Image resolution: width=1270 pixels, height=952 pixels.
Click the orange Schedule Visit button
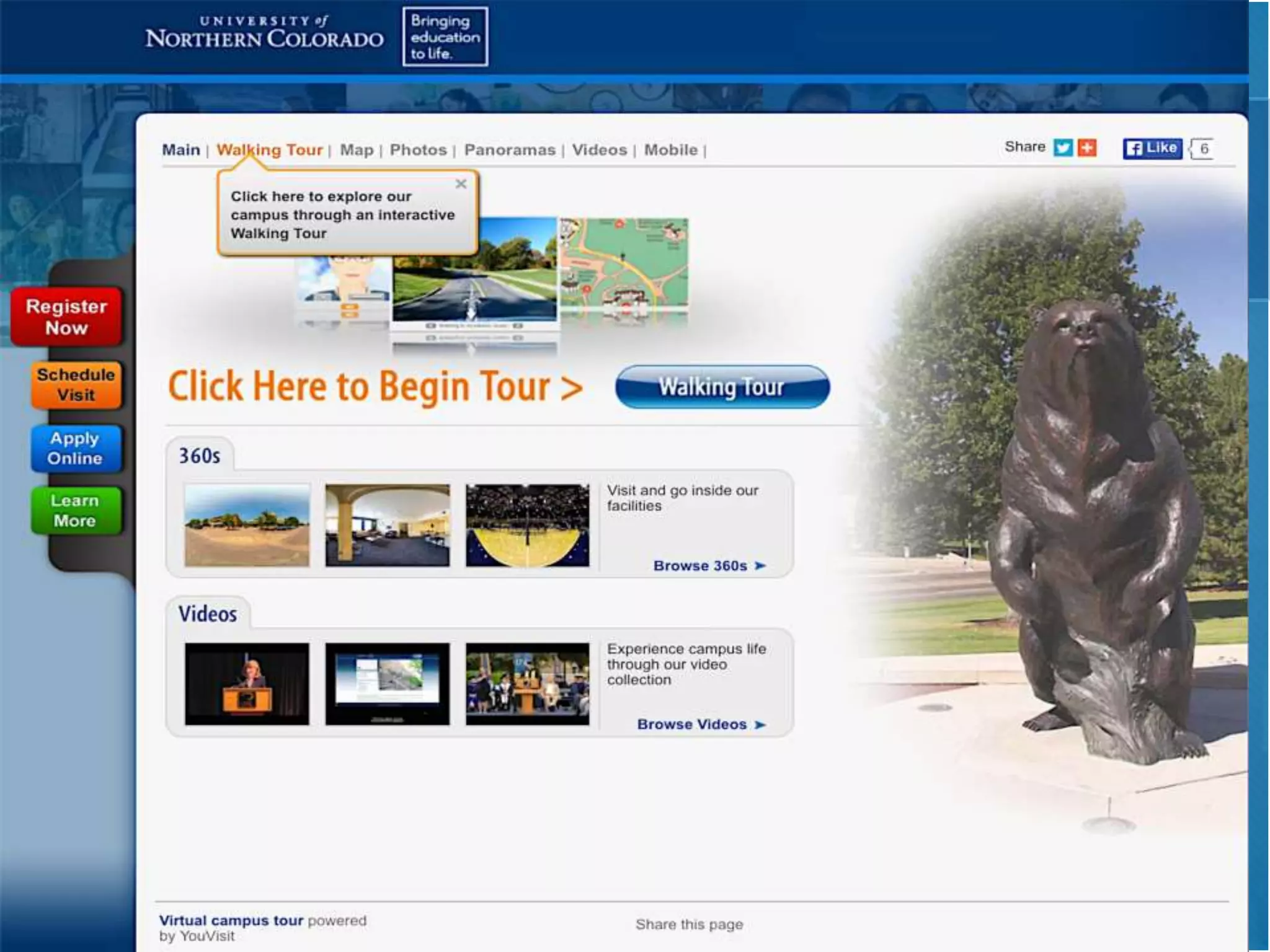click(76, 385)
